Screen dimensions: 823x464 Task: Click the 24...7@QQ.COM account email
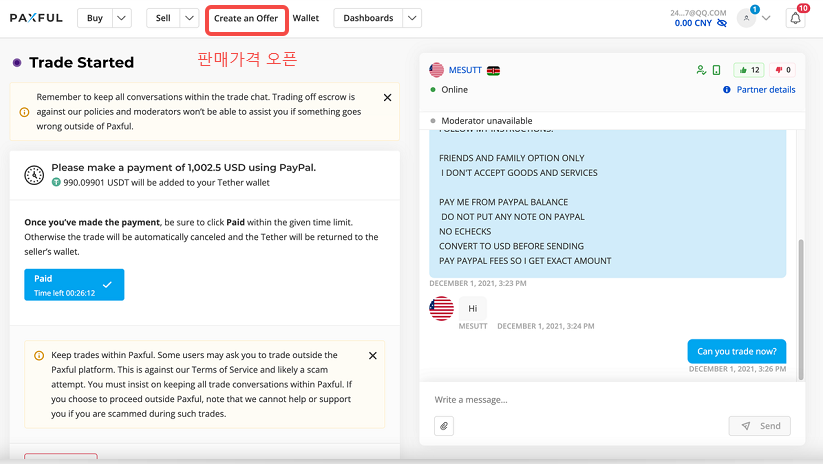698,13
